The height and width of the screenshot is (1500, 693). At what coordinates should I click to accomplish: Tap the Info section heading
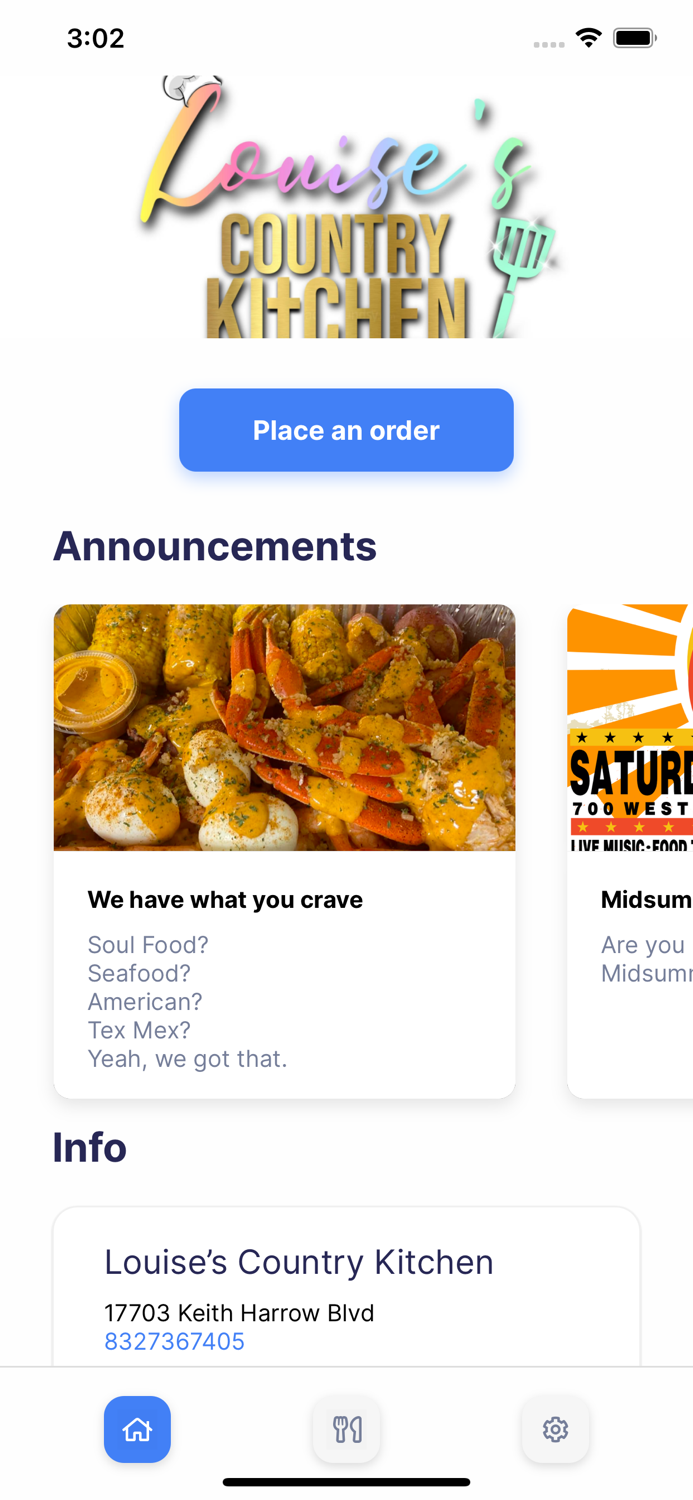pyautogui.click(x=90, y=1147)
